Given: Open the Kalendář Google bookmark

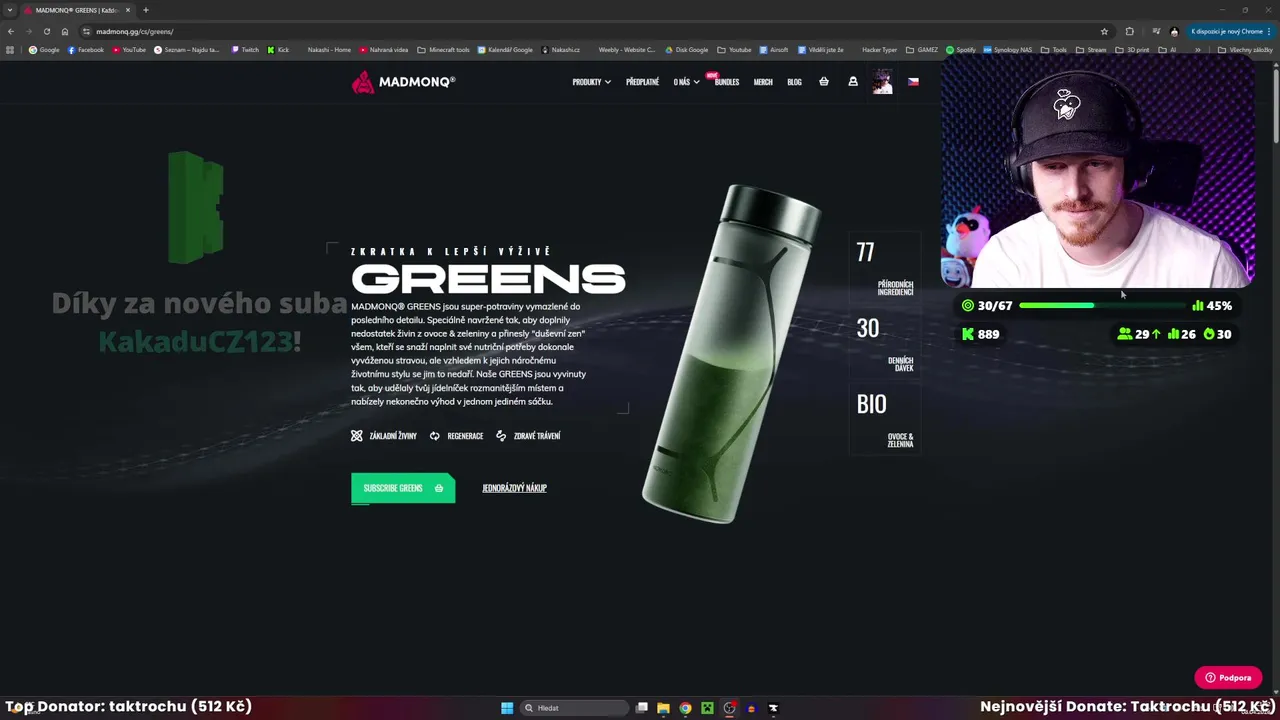Looking at the screenshot, I should (505, 49).
